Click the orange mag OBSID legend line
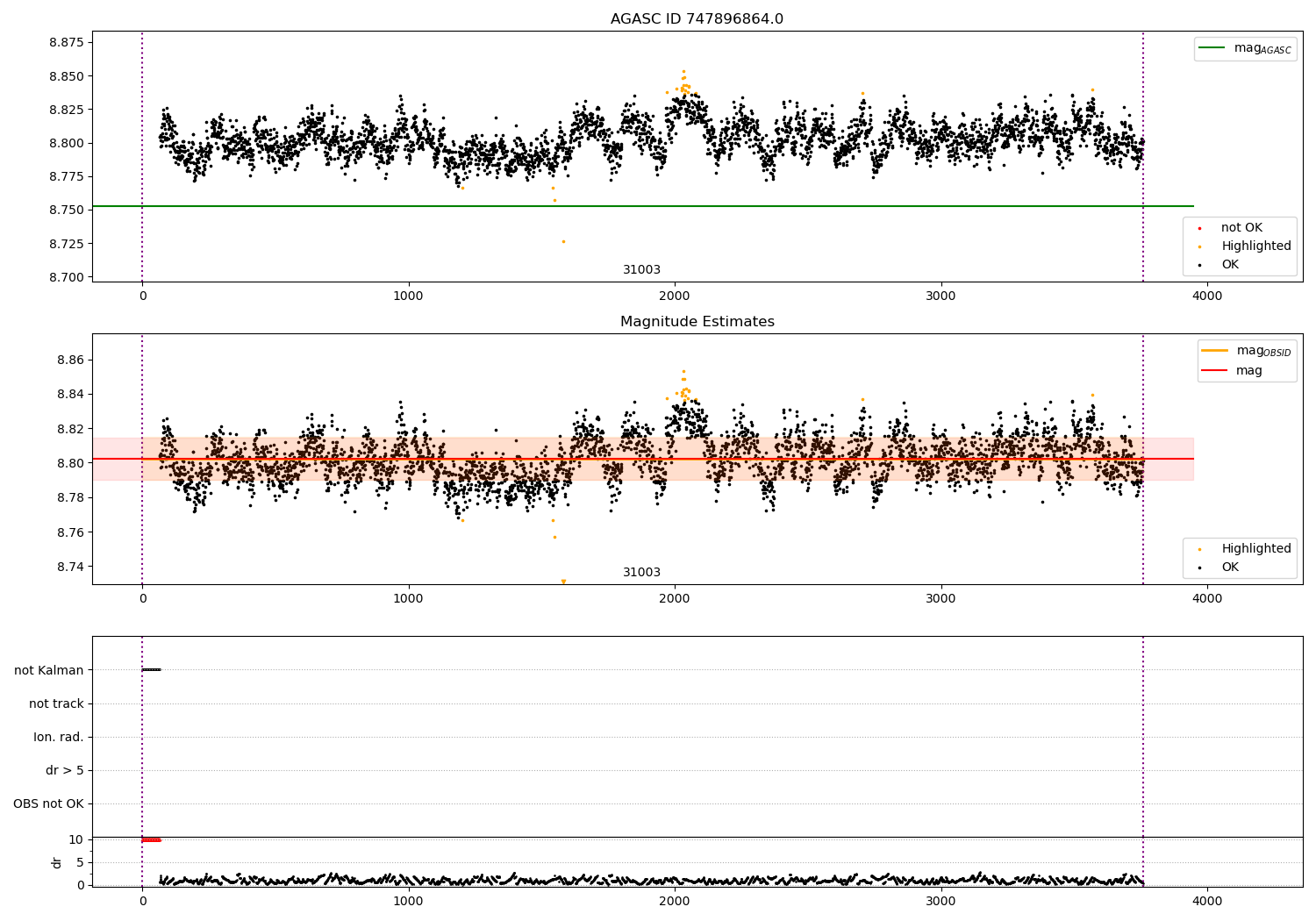 tap(1215, 351)
